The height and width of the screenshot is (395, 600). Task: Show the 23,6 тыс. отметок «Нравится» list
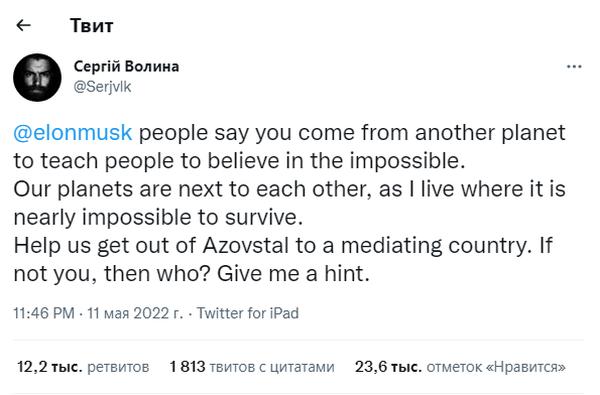point(460,367)
